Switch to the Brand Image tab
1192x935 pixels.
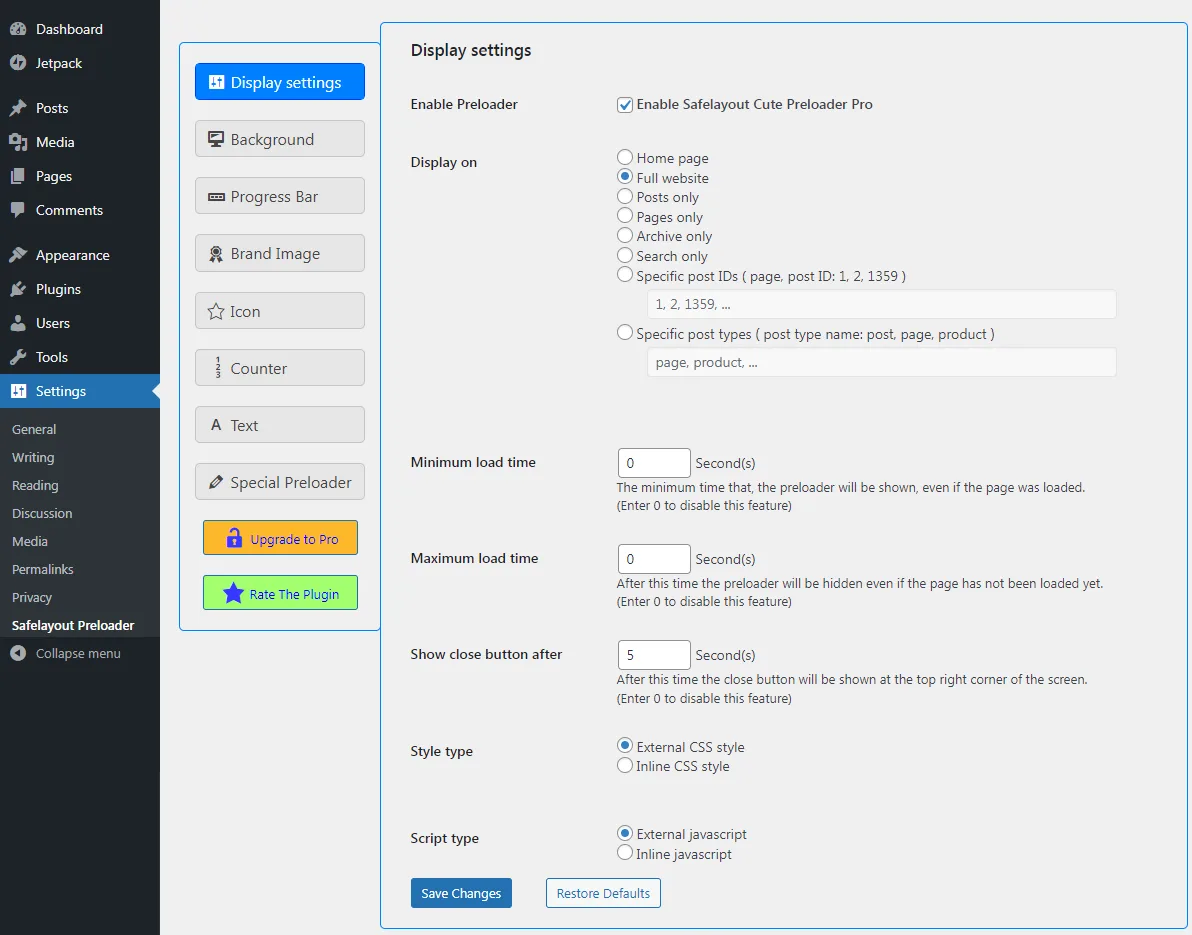click(280, 253)
